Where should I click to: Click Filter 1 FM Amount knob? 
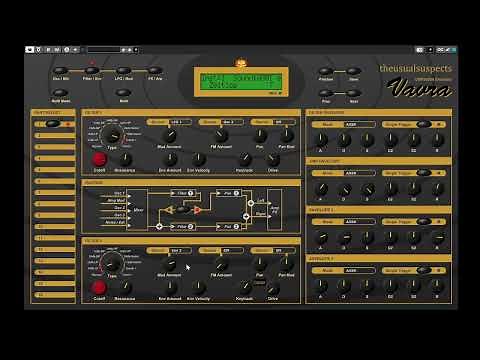(x=221, y=135)
